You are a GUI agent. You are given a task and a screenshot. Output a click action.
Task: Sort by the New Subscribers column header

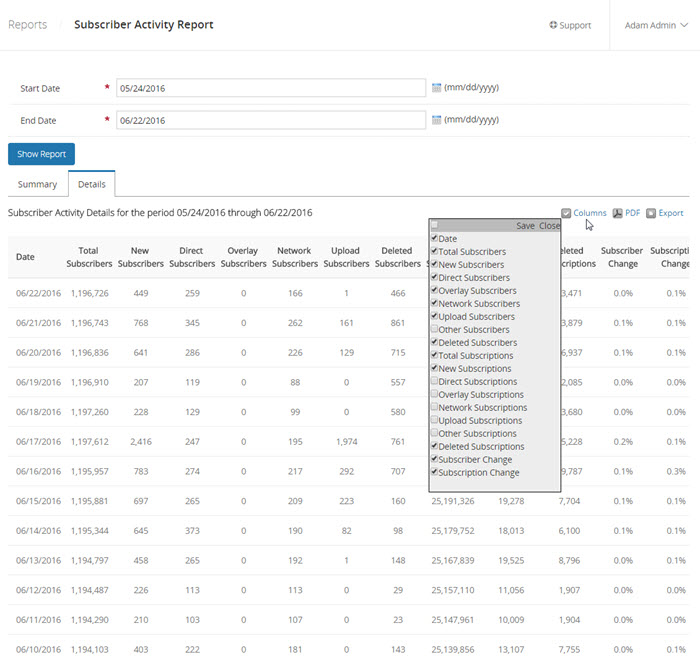[139, 257]
